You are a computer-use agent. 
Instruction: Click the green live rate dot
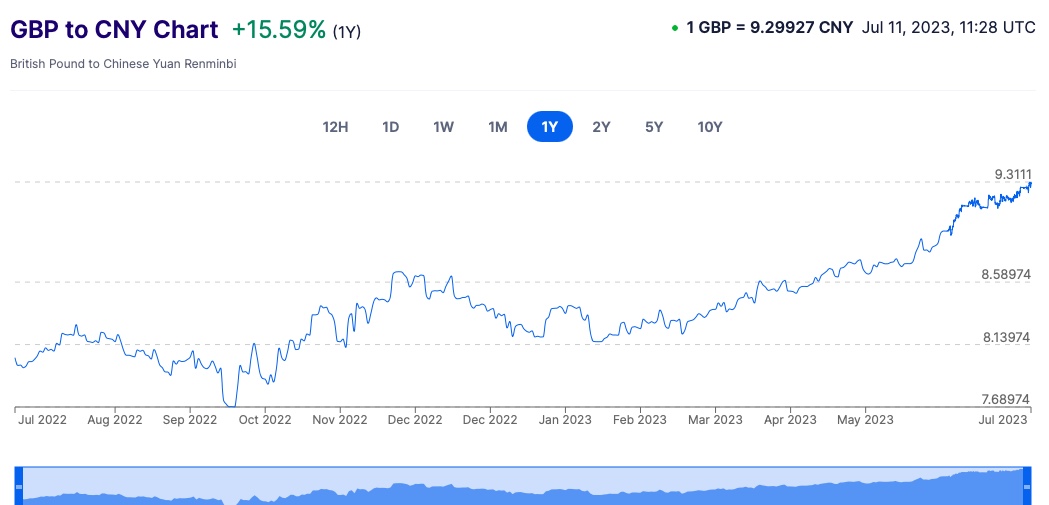pyautogui.click(x=675, y=28)
